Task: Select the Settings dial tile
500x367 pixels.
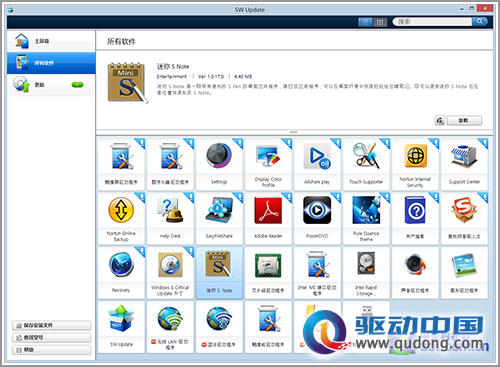Action: point(219,164)
